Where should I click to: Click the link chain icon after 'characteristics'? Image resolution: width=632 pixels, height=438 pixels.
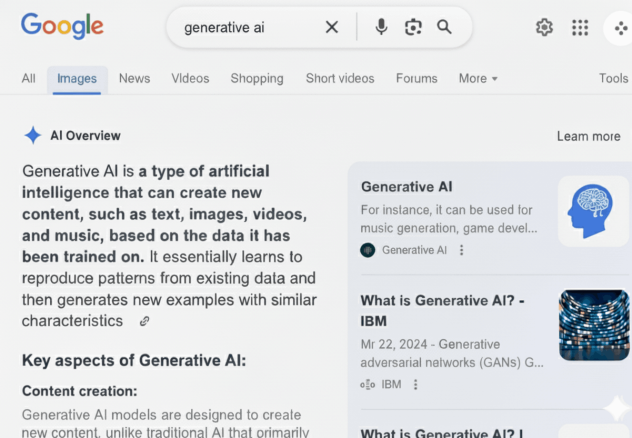tap(144, 321)
